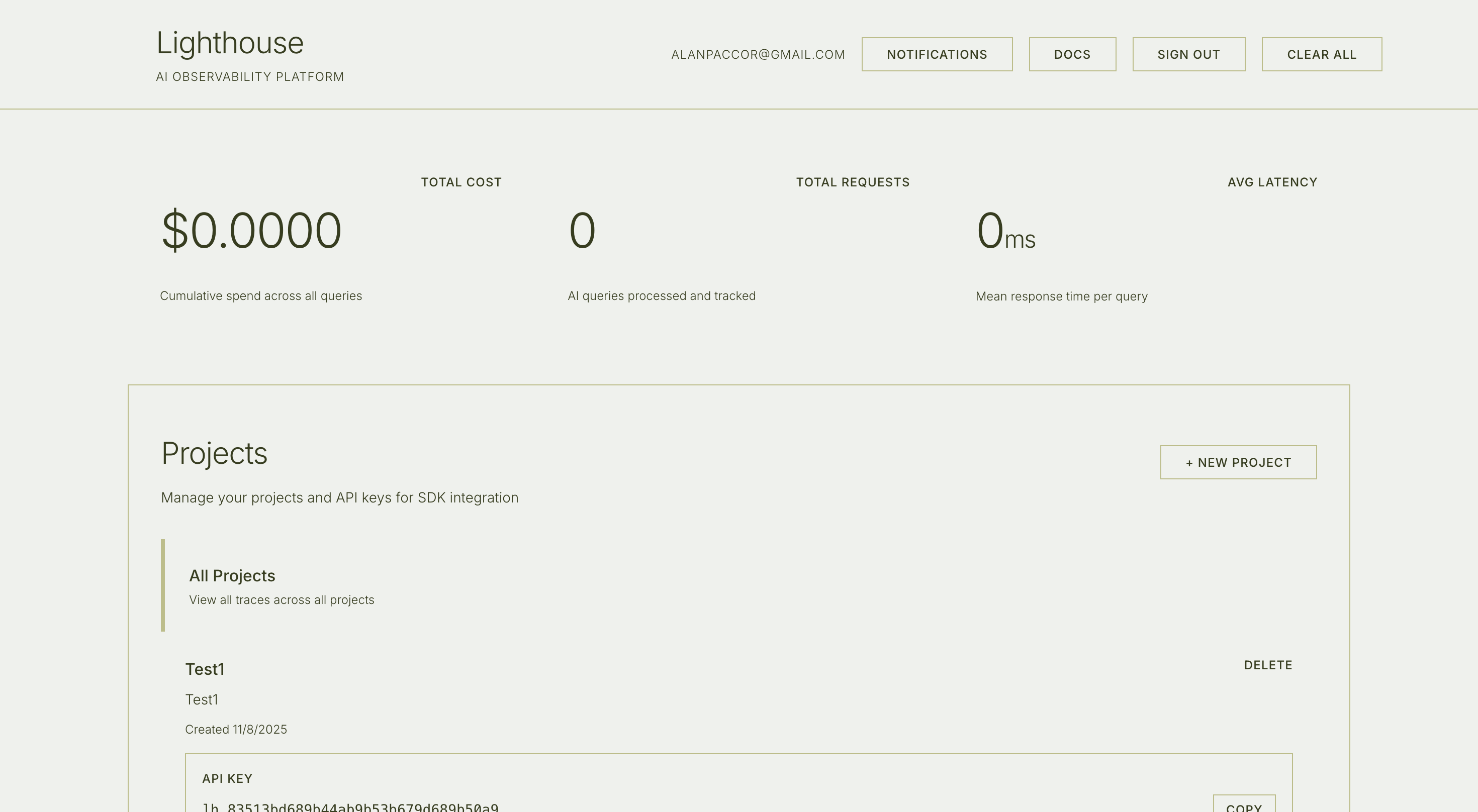Open the Docs page
Screen dimensions: 1478x812
1072,54
